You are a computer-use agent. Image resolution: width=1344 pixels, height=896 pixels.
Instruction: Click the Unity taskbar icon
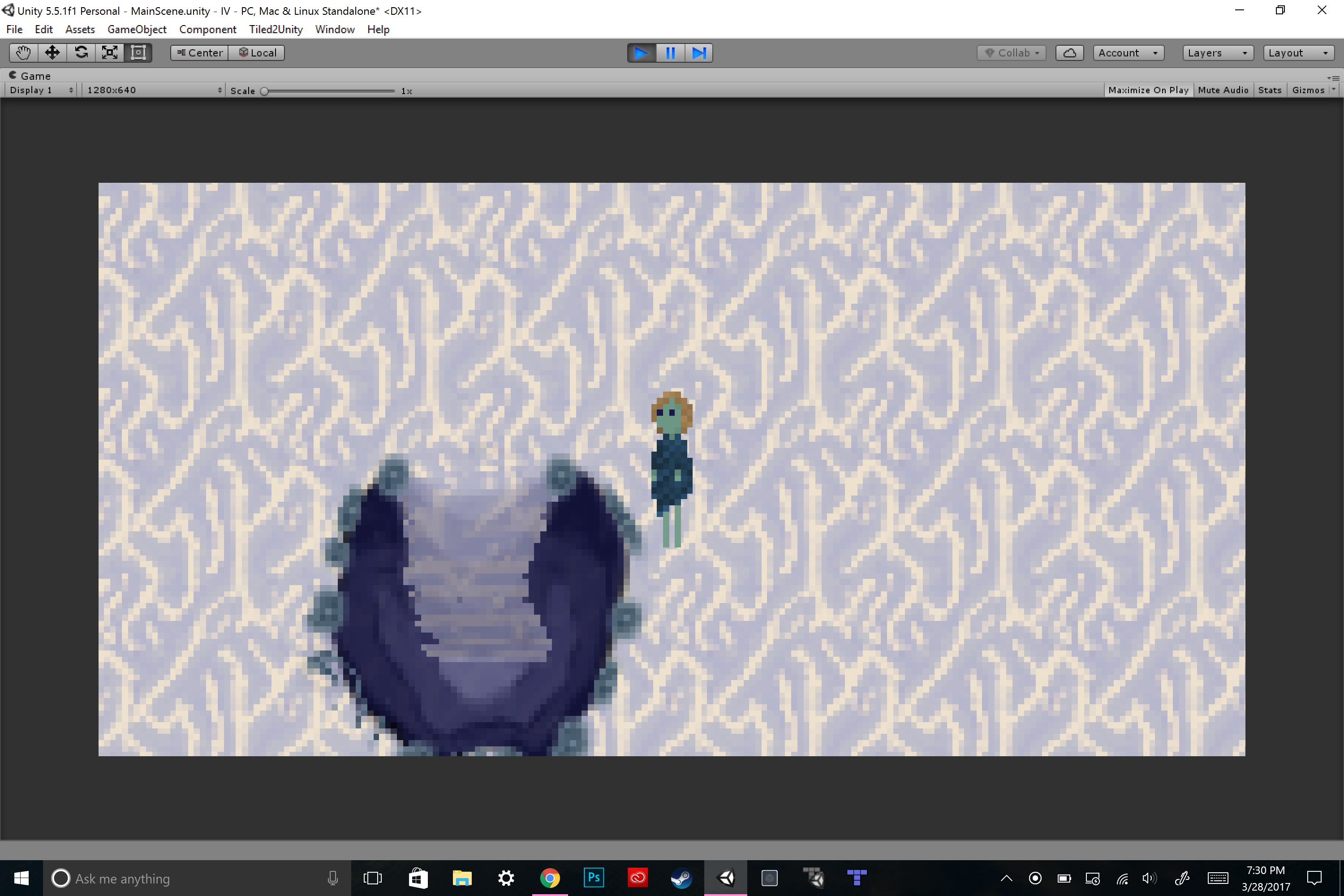click(x=726, y=878)
